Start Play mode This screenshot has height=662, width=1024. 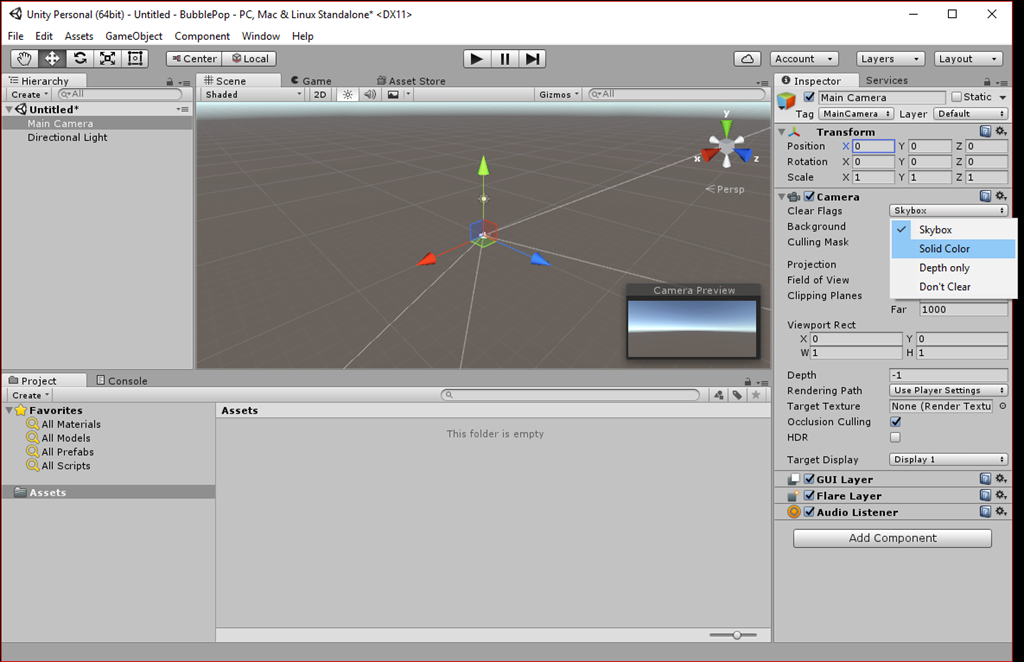tap(477, 59)
